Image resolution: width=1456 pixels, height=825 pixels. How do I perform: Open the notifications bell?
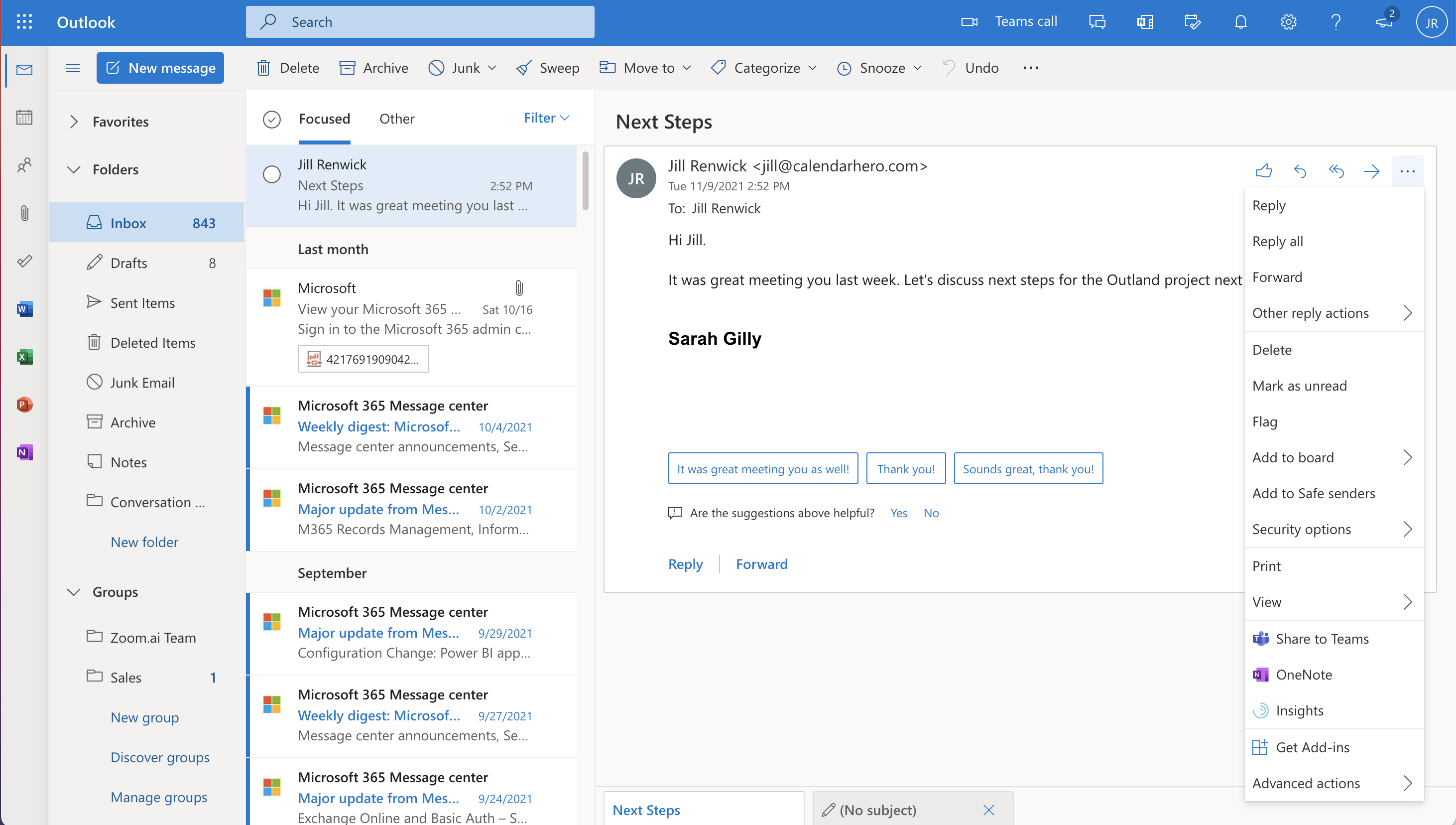coord(1240,22)
